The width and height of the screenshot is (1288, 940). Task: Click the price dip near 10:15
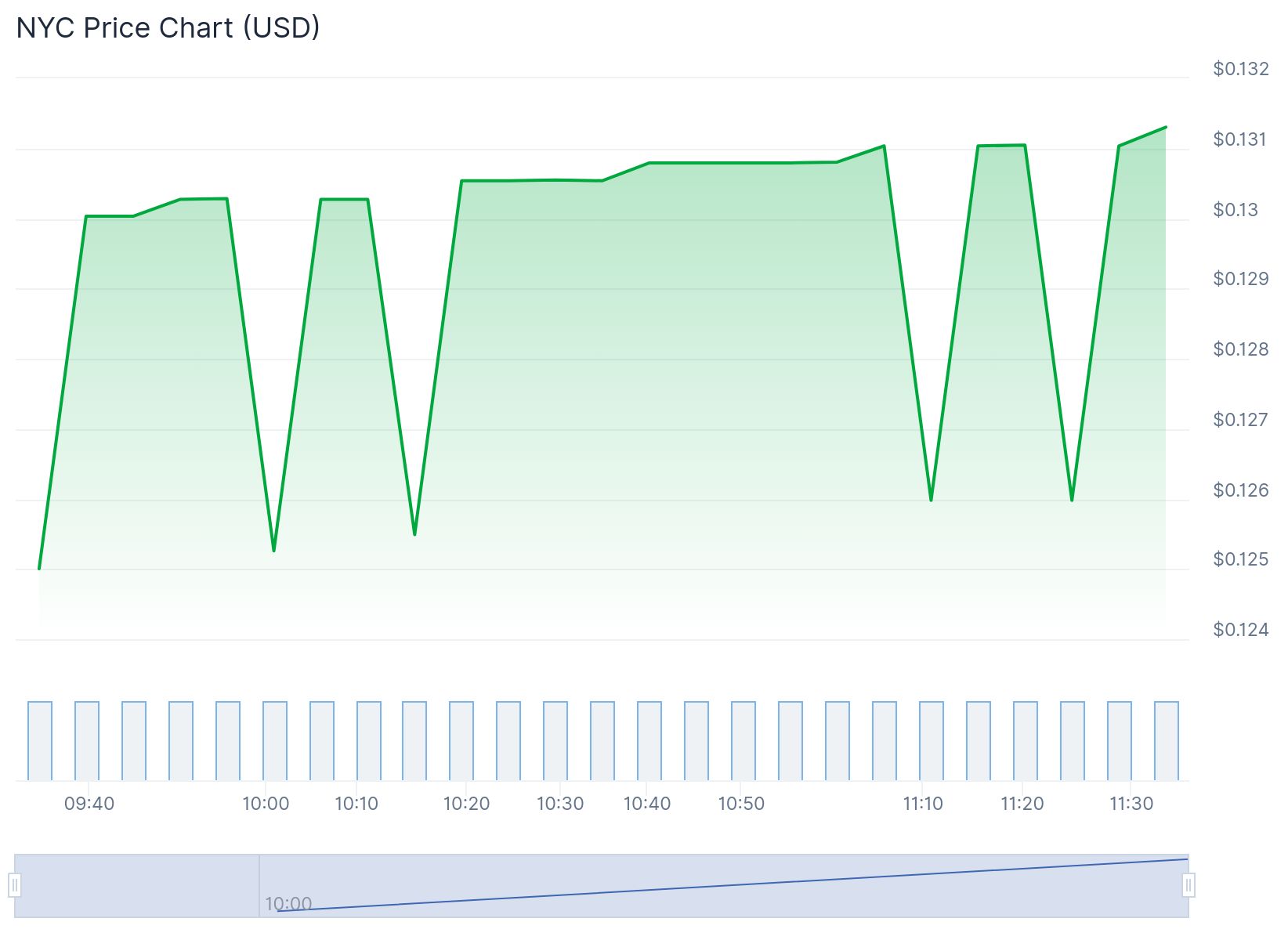414,533
